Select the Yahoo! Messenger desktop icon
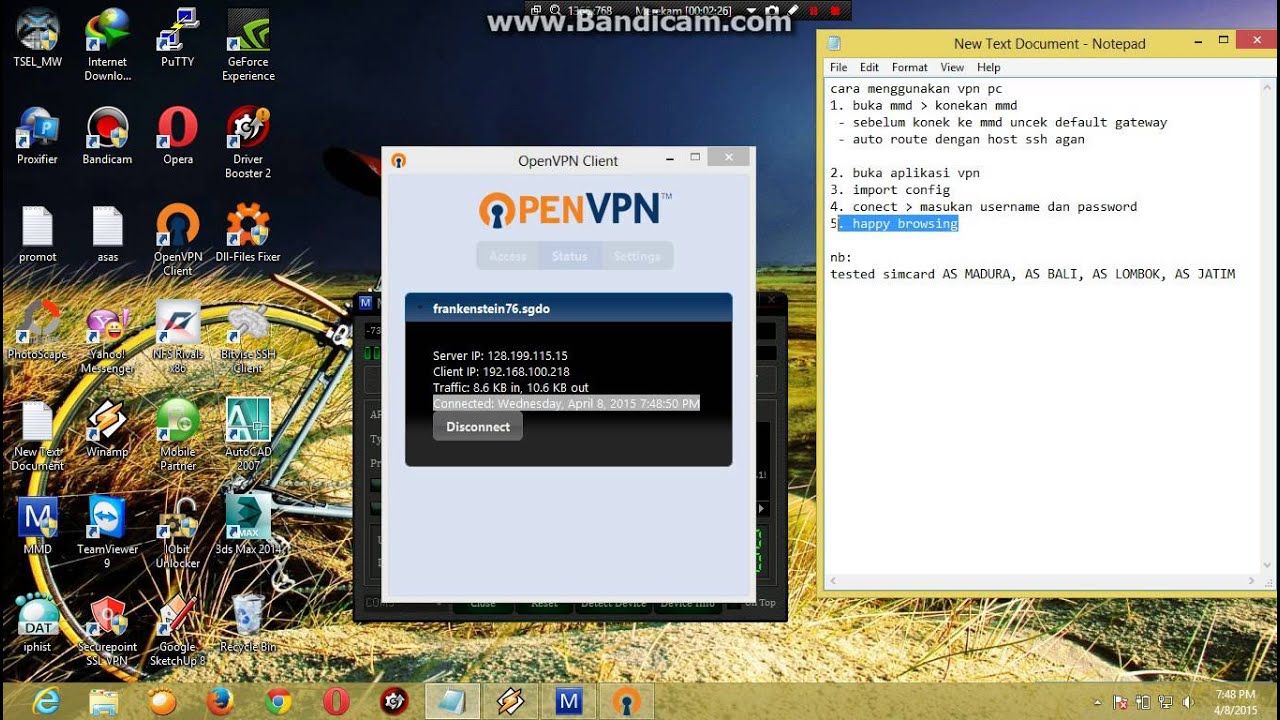This screenshot has width=1280, height=720. (107, 338)
